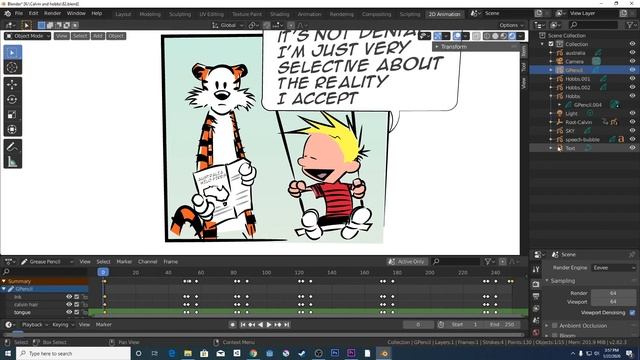Open the Edit menu
Screen dimensions: 640x360
33,13
